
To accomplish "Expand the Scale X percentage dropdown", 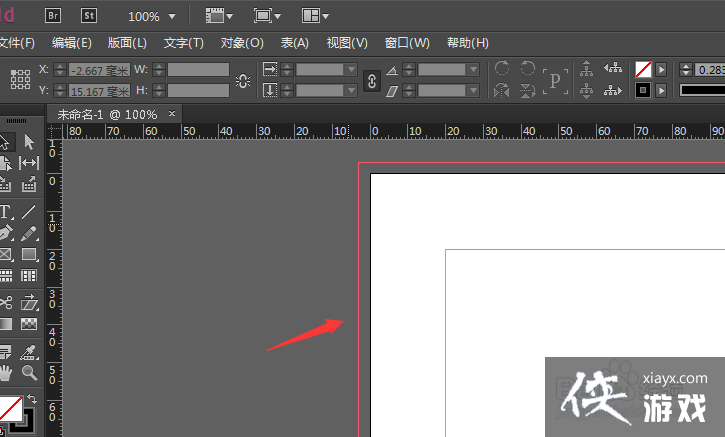I will point(351,69).
